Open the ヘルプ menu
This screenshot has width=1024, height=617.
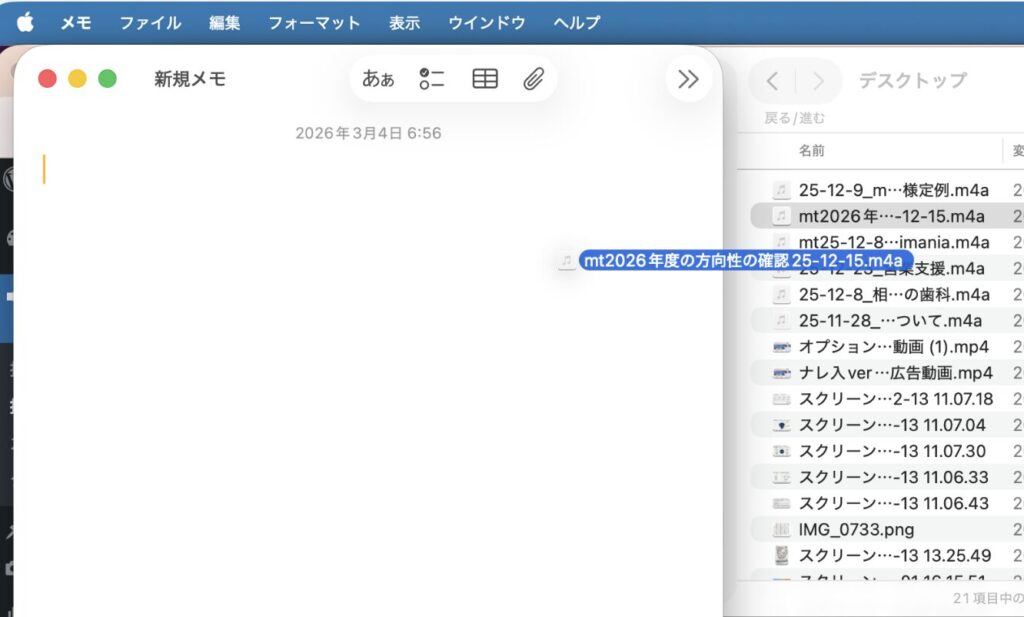point(577,22)
